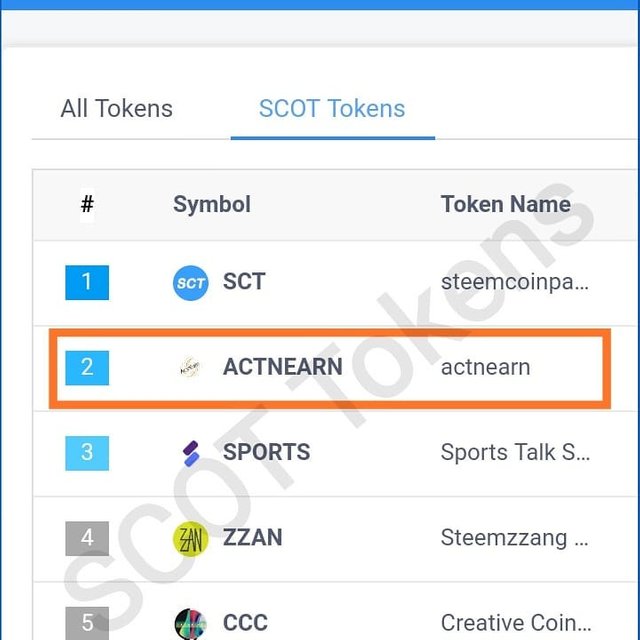The height and width of the screenshot is (640, 640).
Task: Click the SCT token logo icon
Action: [190, 283]
